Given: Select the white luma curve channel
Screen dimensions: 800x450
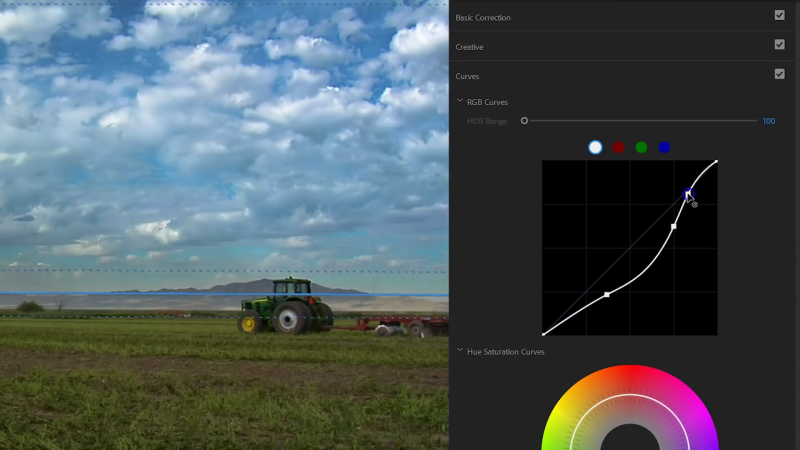Looking at the screenshot, I should 595,147.
